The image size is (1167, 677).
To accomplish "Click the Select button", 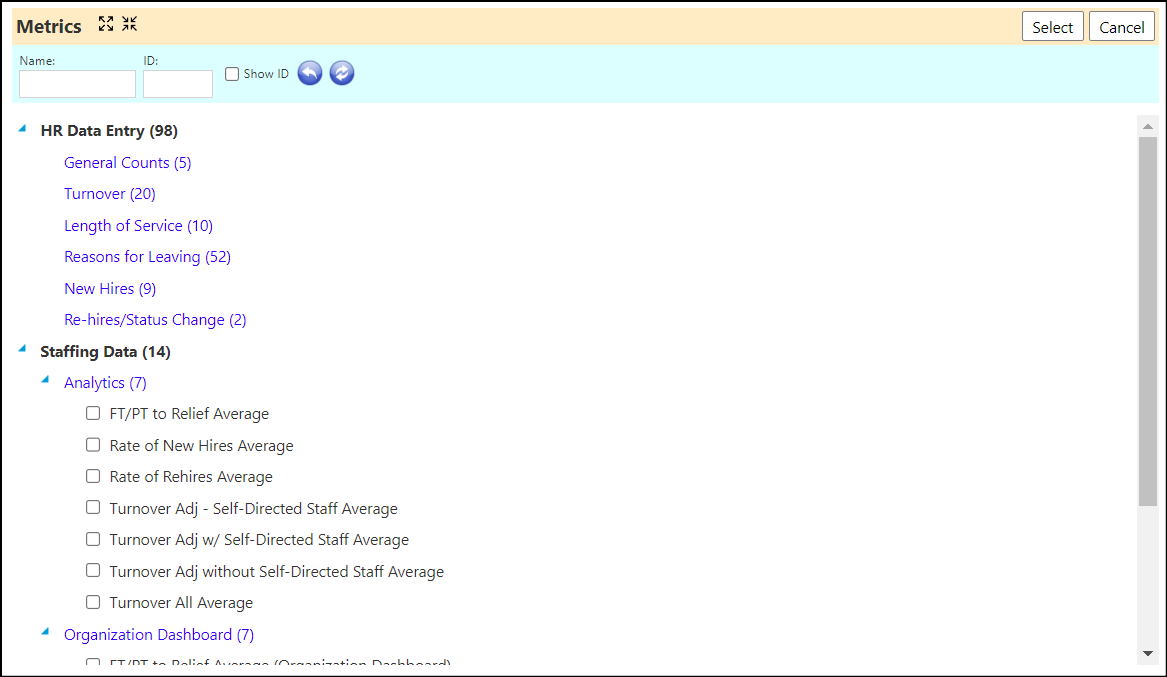I will (1052, 27).
